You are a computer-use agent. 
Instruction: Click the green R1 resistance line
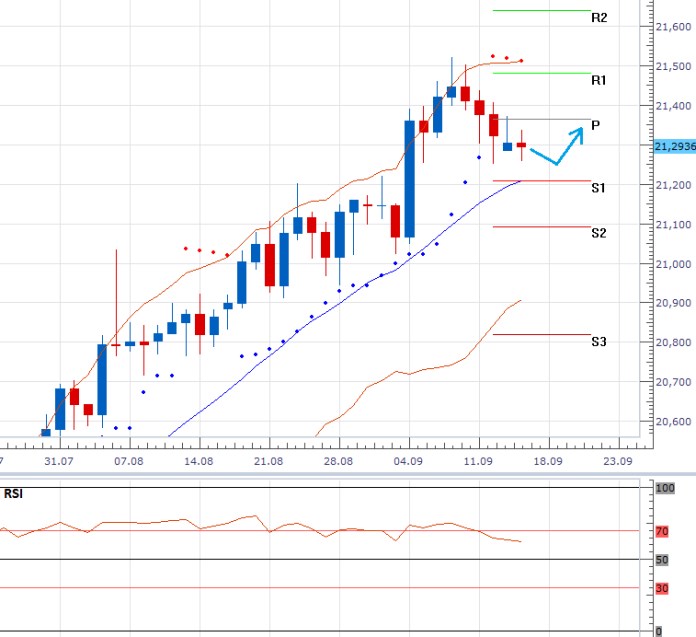[x=542, y=73]
